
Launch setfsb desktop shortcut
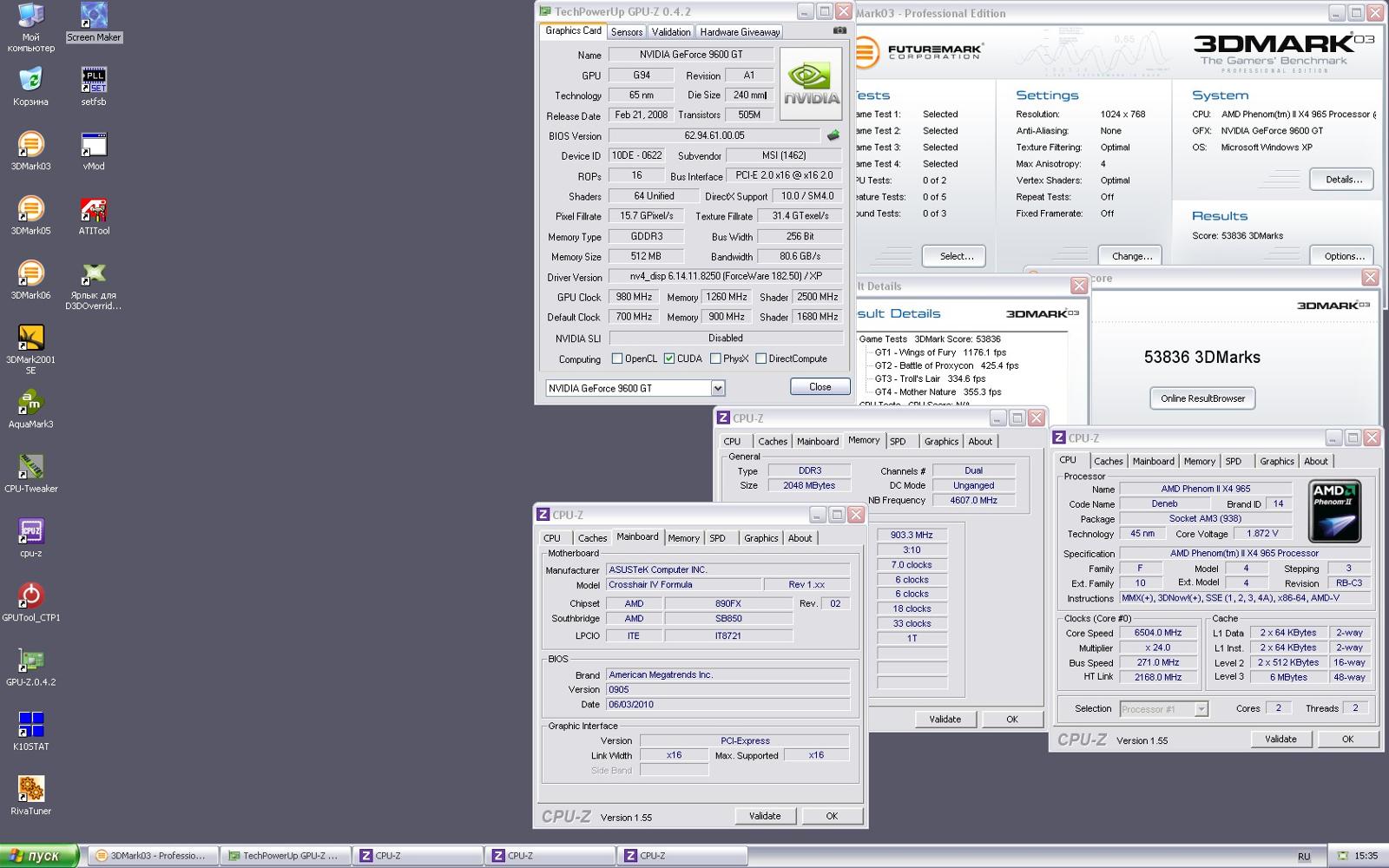[94, 86]
